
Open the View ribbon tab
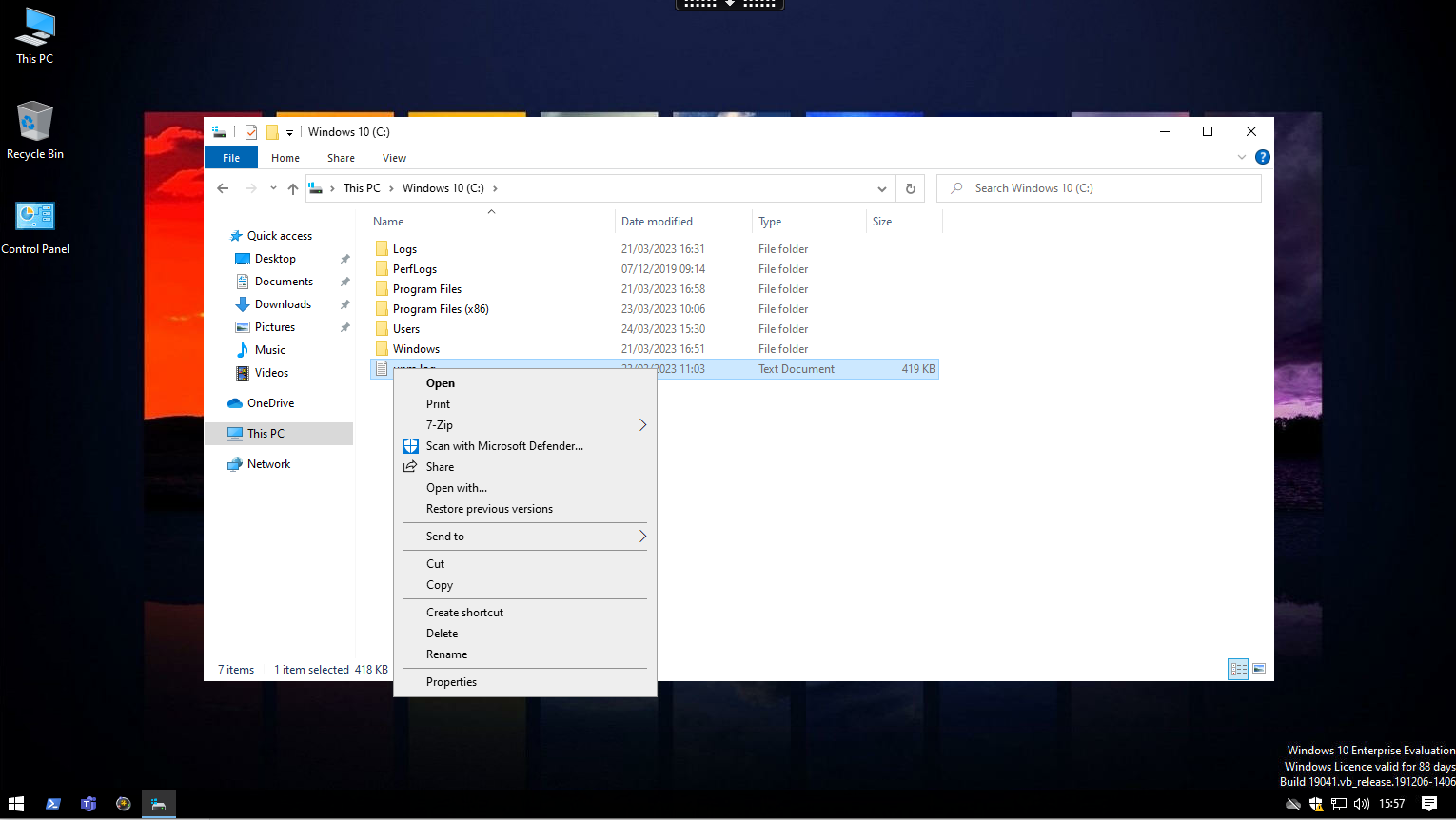tap(394, 158)
